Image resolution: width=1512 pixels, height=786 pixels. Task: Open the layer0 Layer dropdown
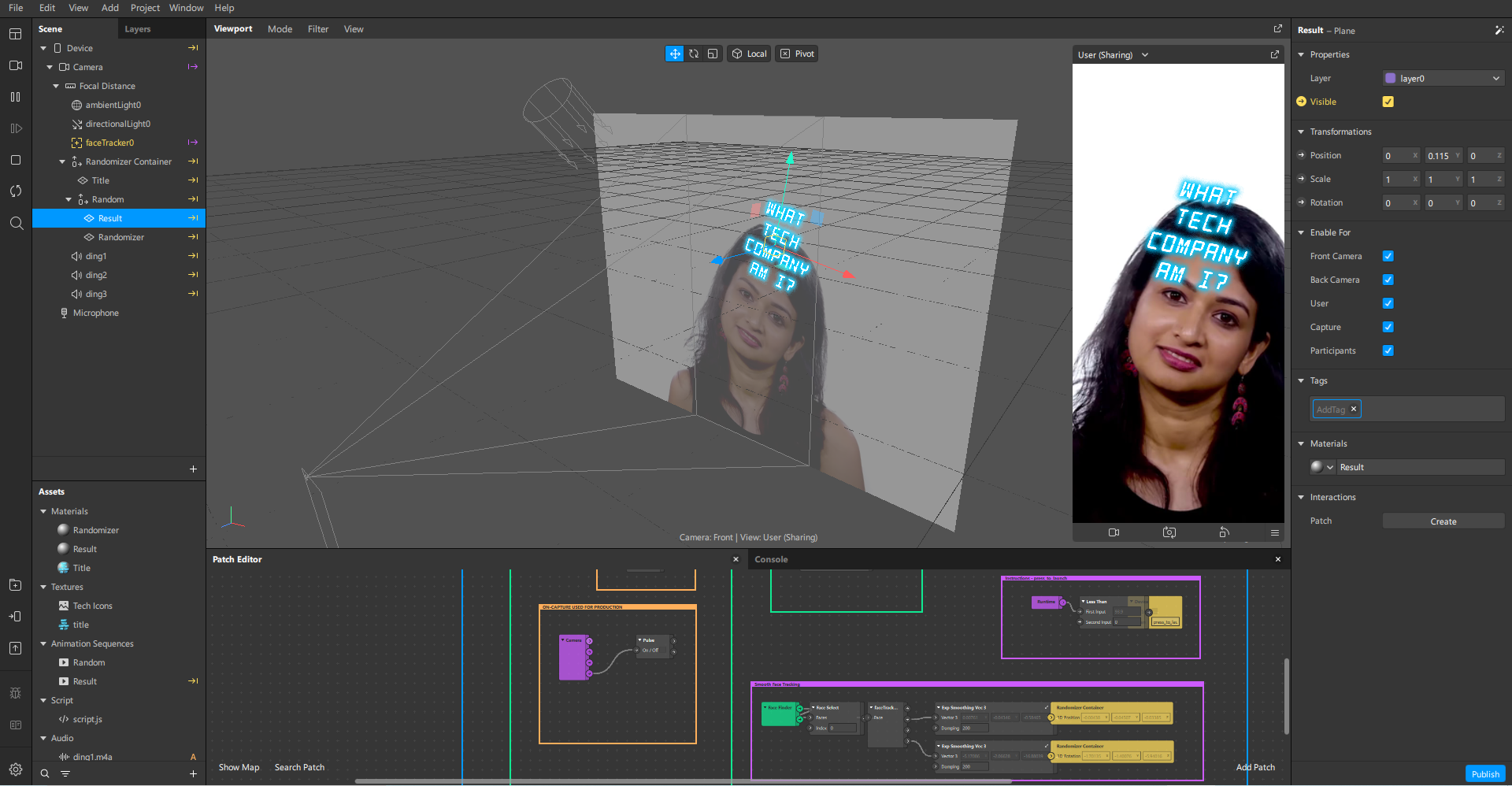[x=1443, y=79]
